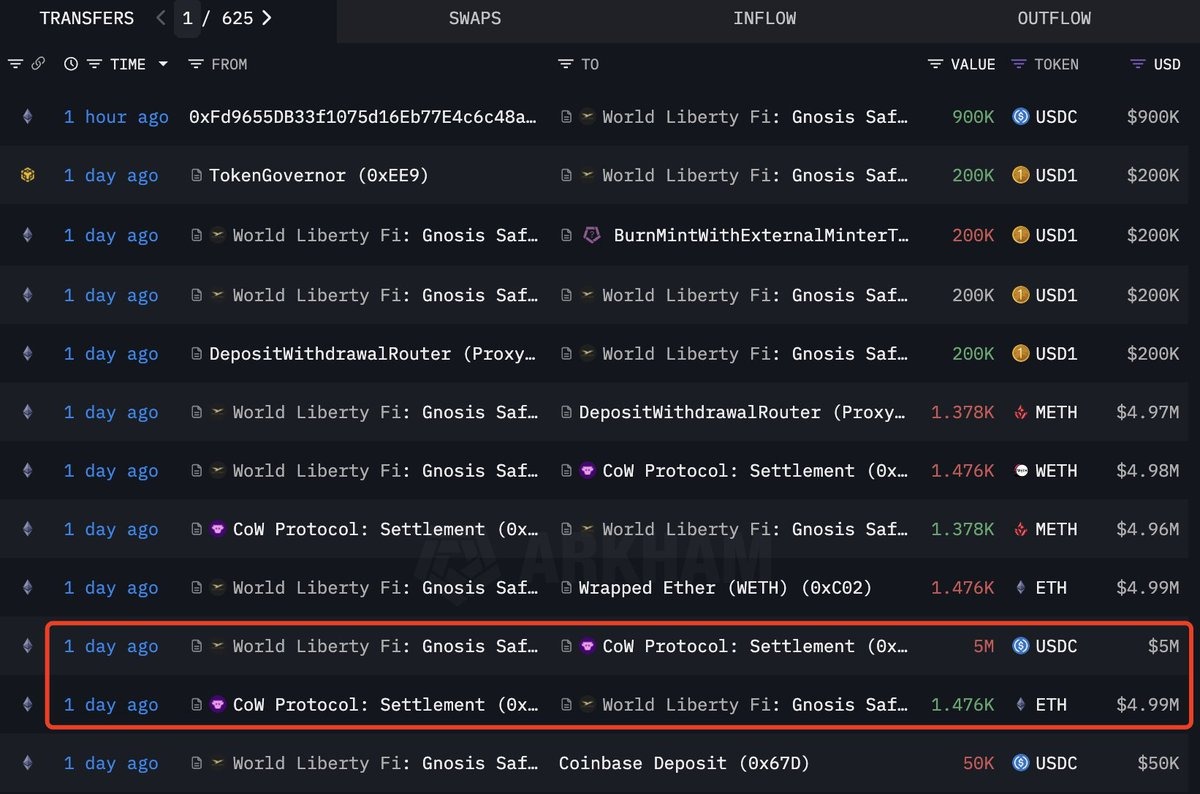Viewport: 1200px width, 794px height.
Task: Click the BNB chain icon on TokenGovernor row
Action: (28, 176)
